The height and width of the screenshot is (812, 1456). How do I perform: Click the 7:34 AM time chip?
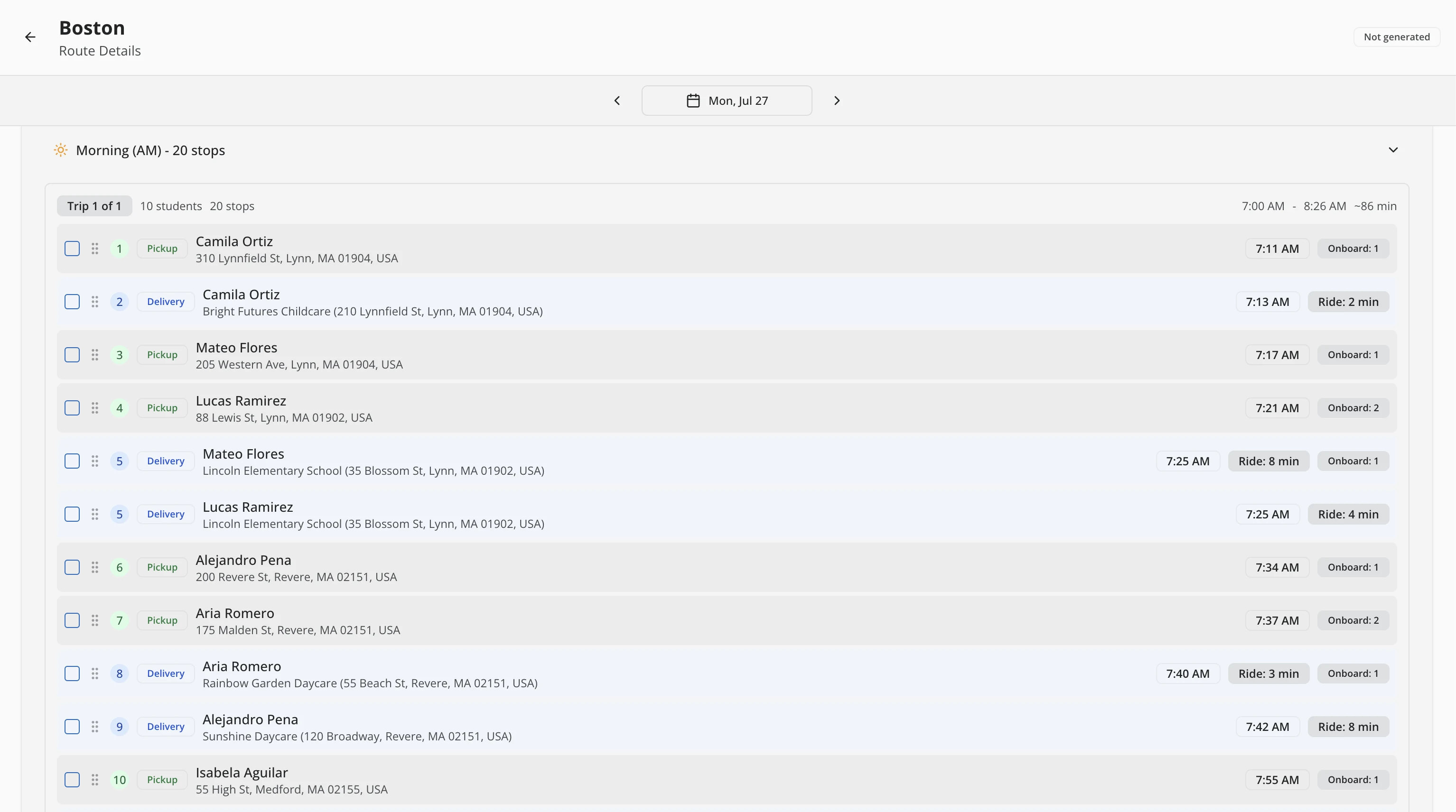point(1278,567)
